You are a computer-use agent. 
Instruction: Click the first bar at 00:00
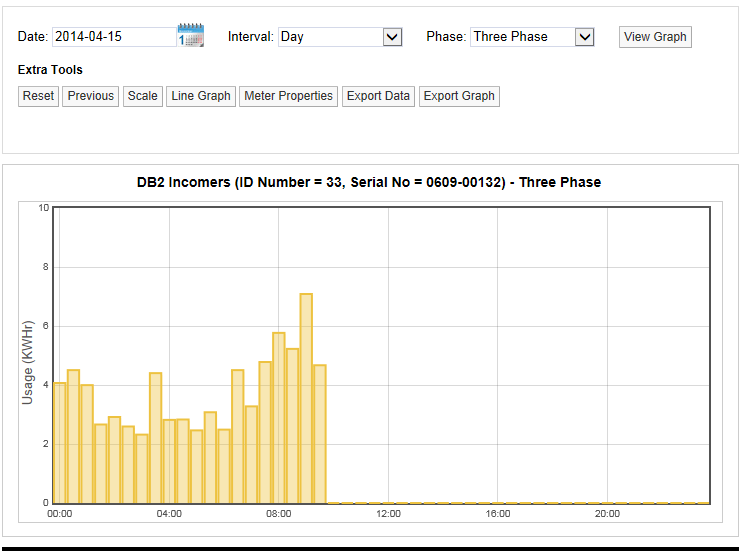coord(60,442)
